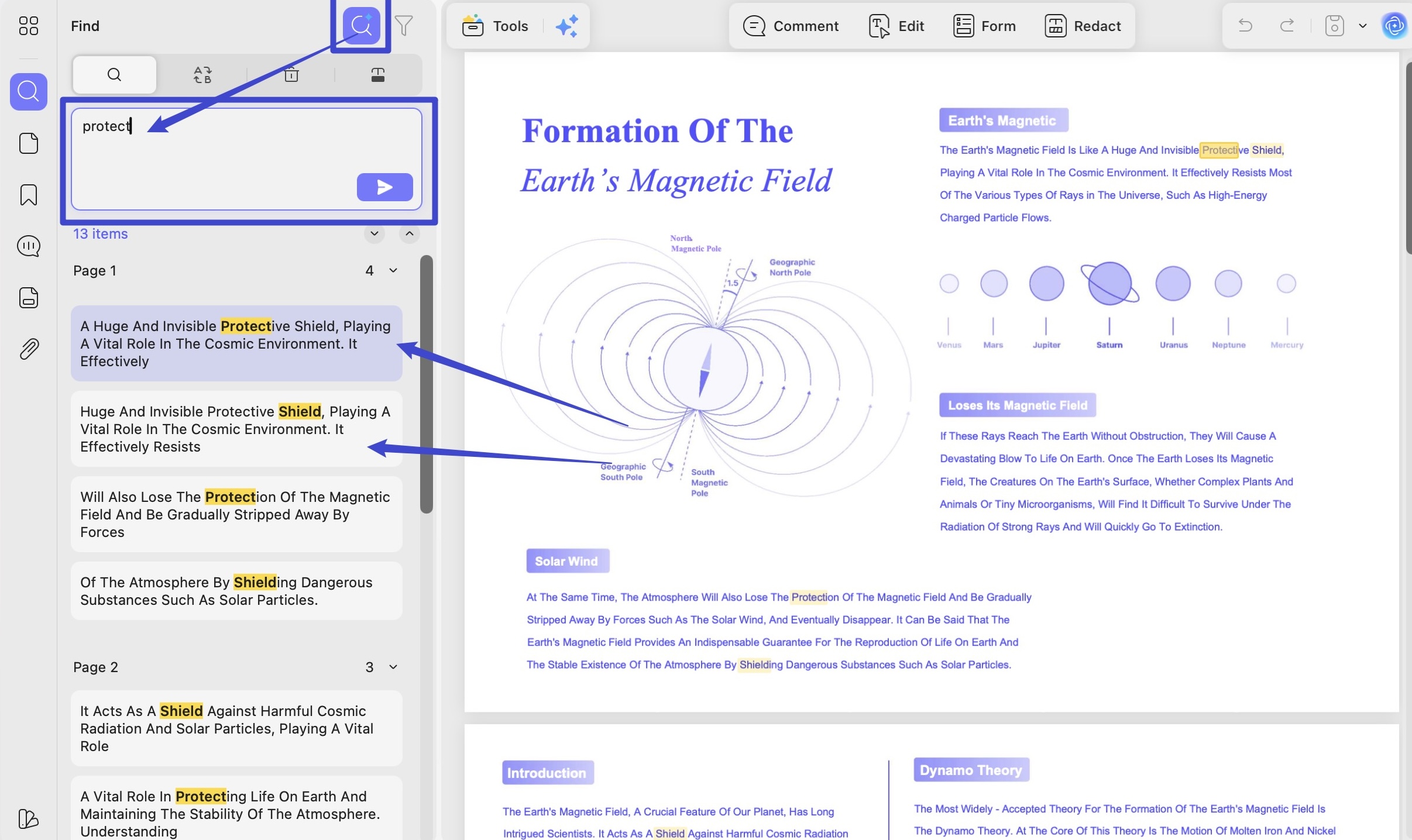
Task: Switch to the search-and-redact tab
Action: [378, 75]
